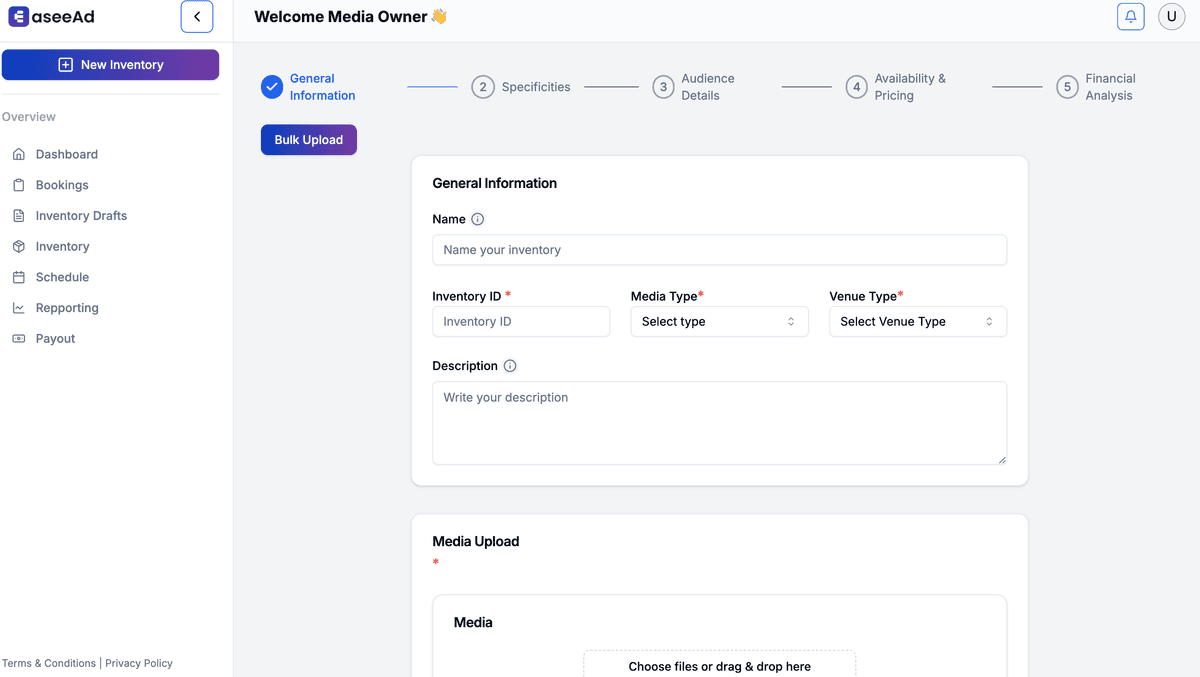Select the Availability & Pricing step label
Image resolution: width=1200 pixels, height=677 pixels.
[x=910, y=87]
